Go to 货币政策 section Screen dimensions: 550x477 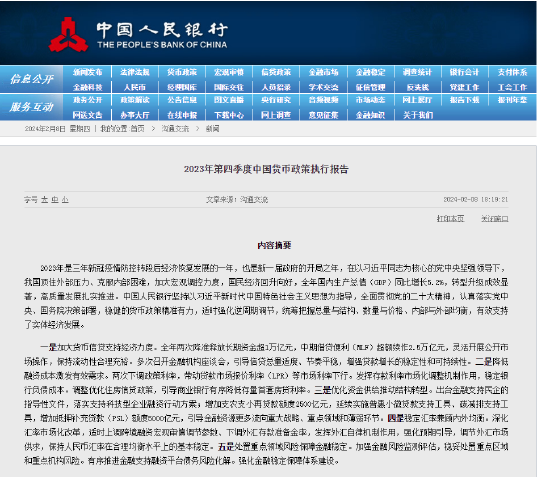click(x=182, y=72)
